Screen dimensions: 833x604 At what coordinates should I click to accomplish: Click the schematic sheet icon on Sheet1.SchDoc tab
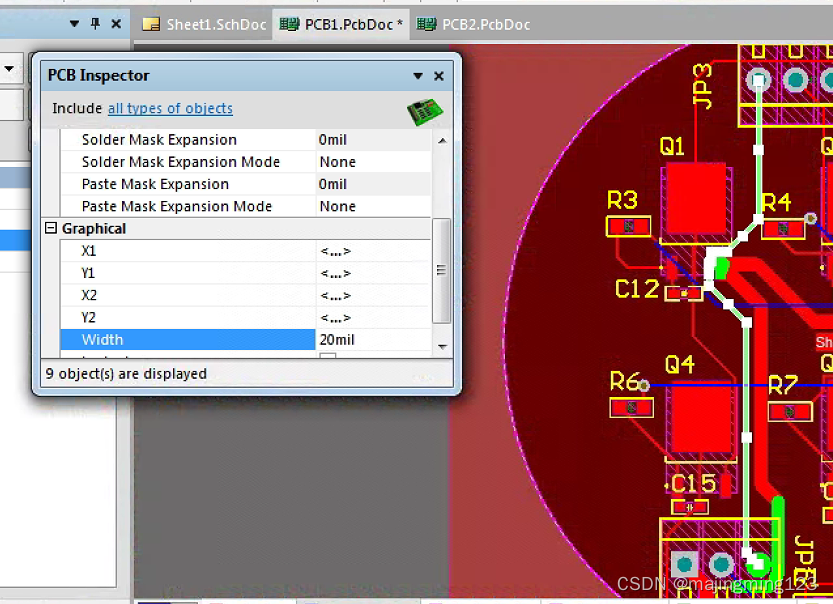153,25
